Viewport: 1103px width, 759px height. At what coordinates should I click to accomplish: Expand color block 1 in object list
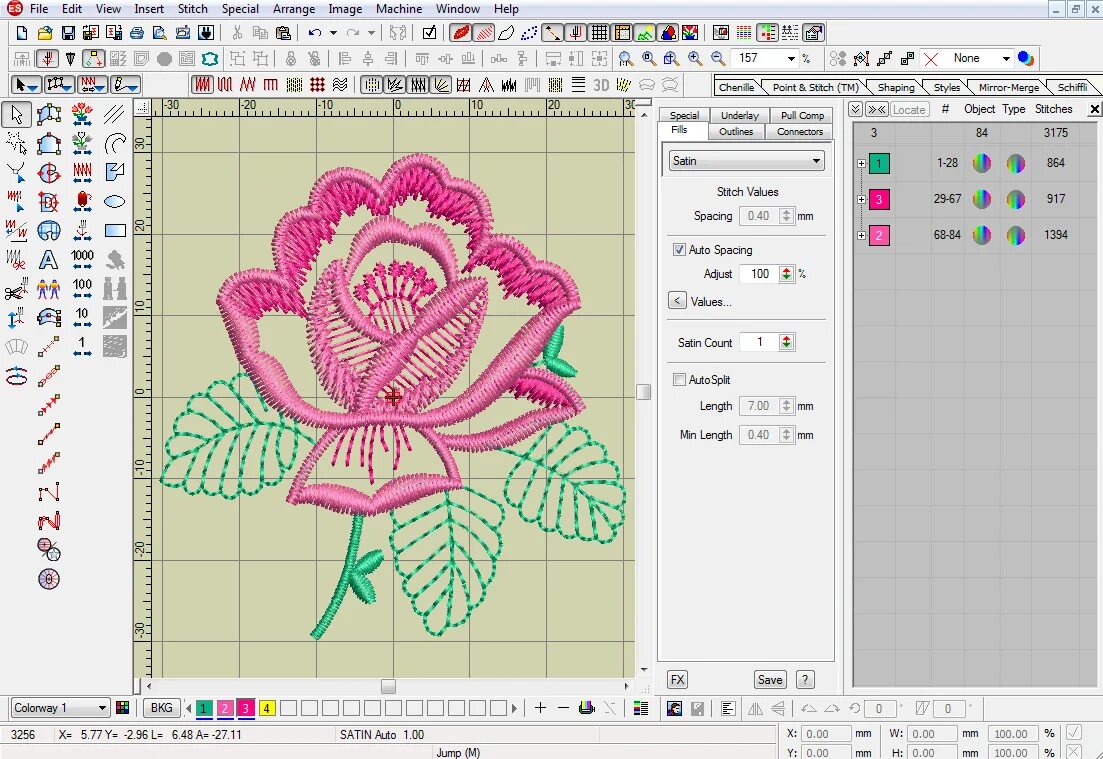tap(861, 163)
